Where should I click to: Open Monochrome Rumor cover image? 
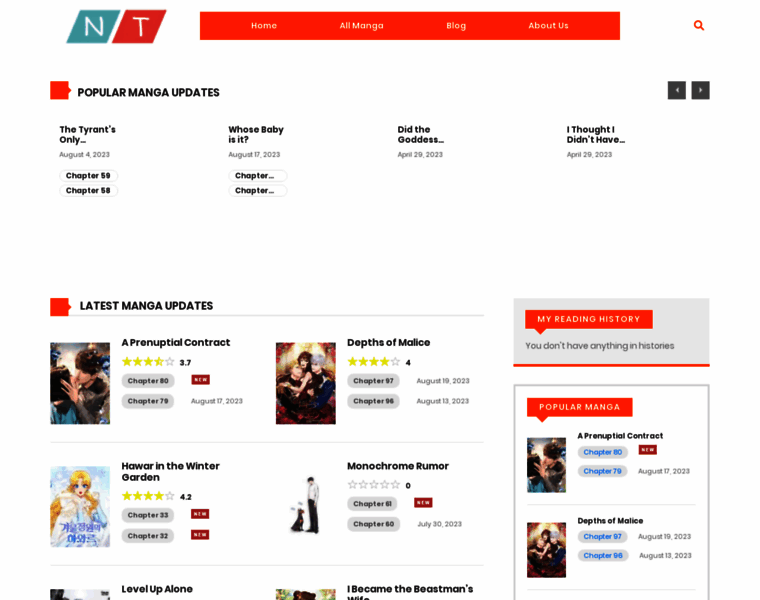306,505
